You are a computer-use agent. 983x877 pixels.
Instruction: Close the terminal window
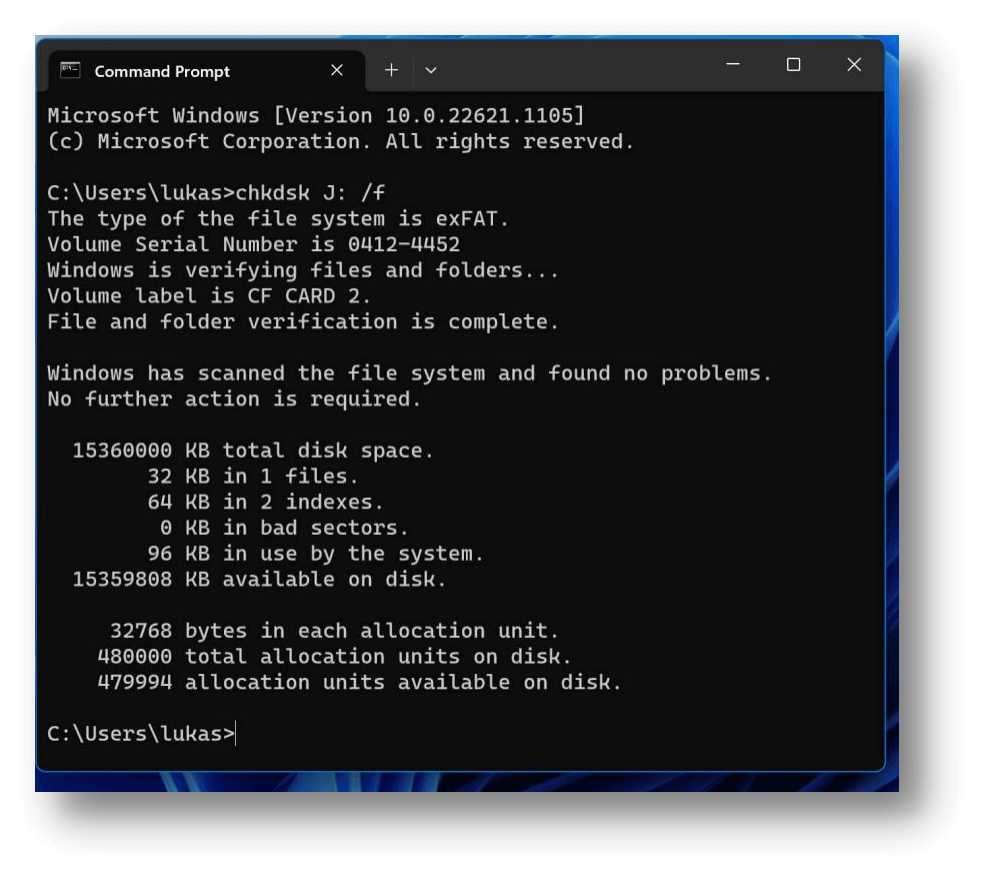pyautogui.click(x=854, y=65)
